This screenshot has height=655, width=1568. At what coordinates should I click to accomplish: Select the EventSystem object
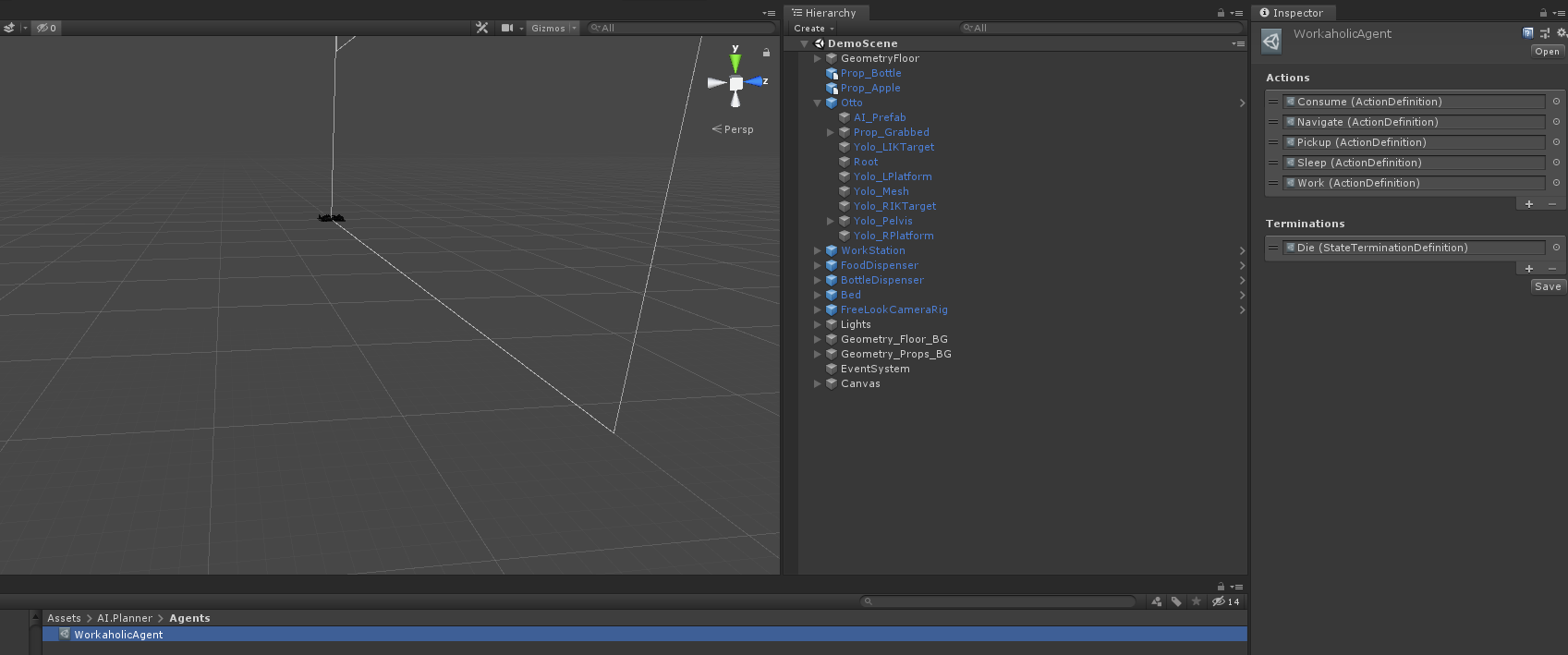(874, 369)
